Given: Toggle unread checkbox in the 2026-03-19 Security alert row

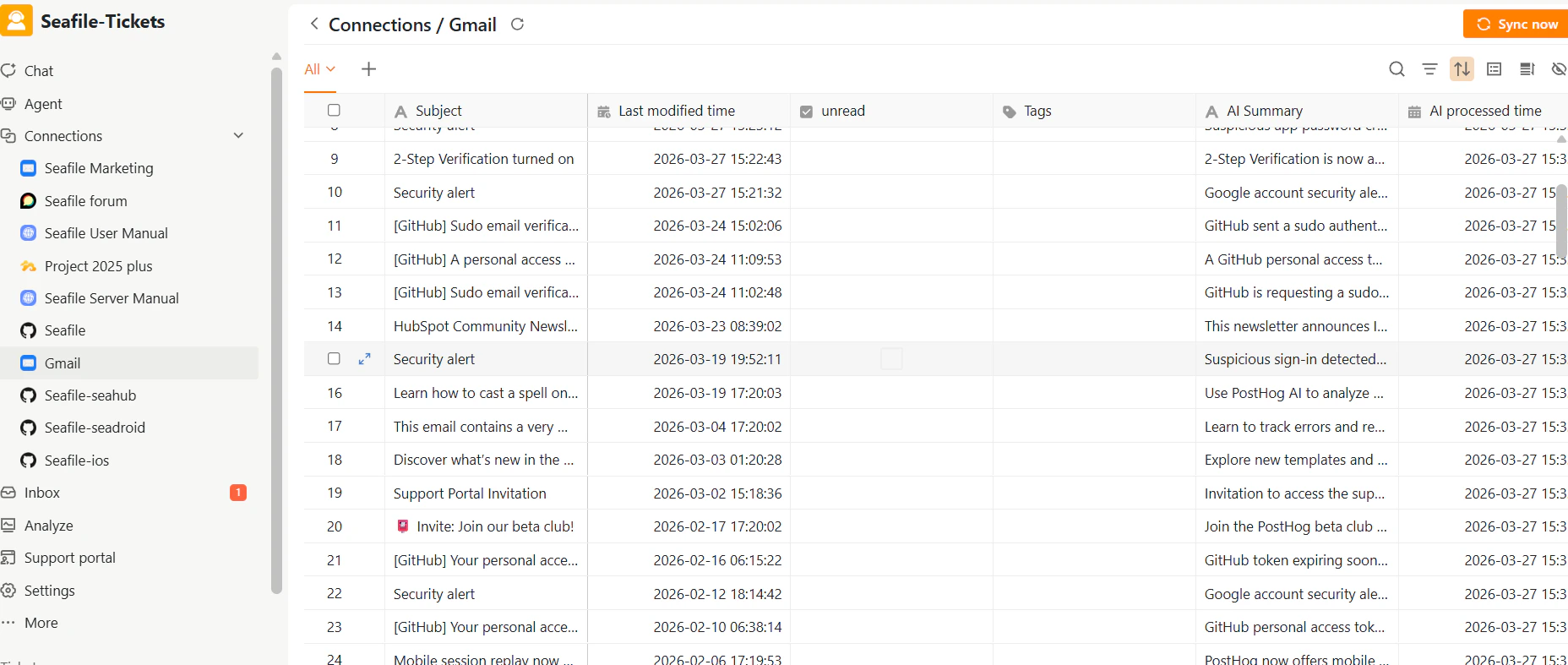Looking at the screenshot, I should (x=891, y=359).
